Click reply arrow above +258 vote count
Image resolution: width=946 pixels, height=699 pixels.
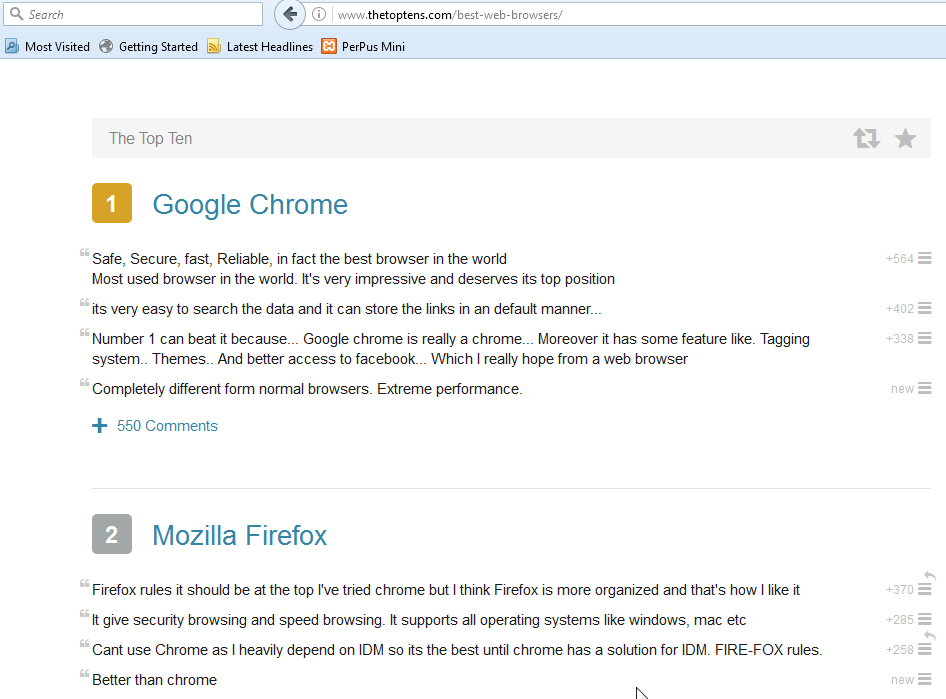(x=930, y=636)
